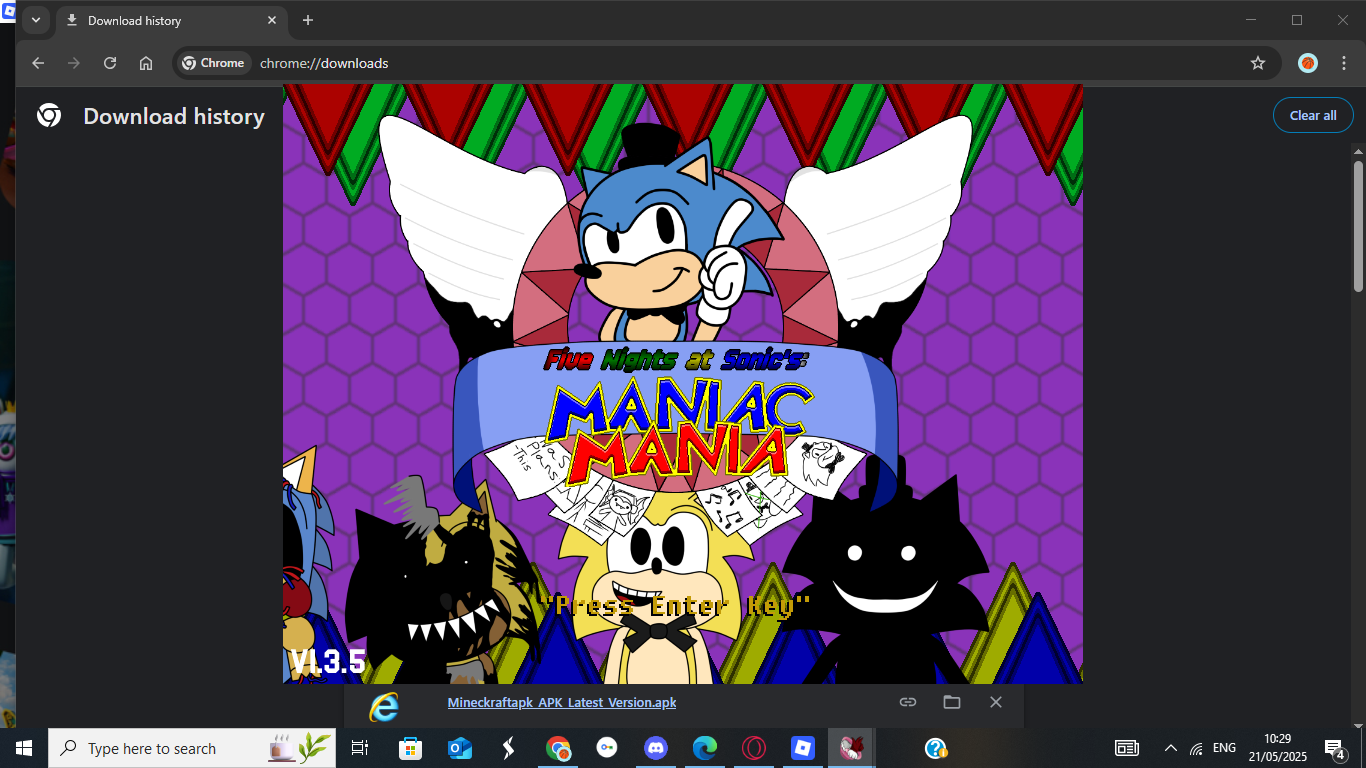Click the Clear all button
The height and width of the screenshot is (768, 1366).
pos(1313,115)
